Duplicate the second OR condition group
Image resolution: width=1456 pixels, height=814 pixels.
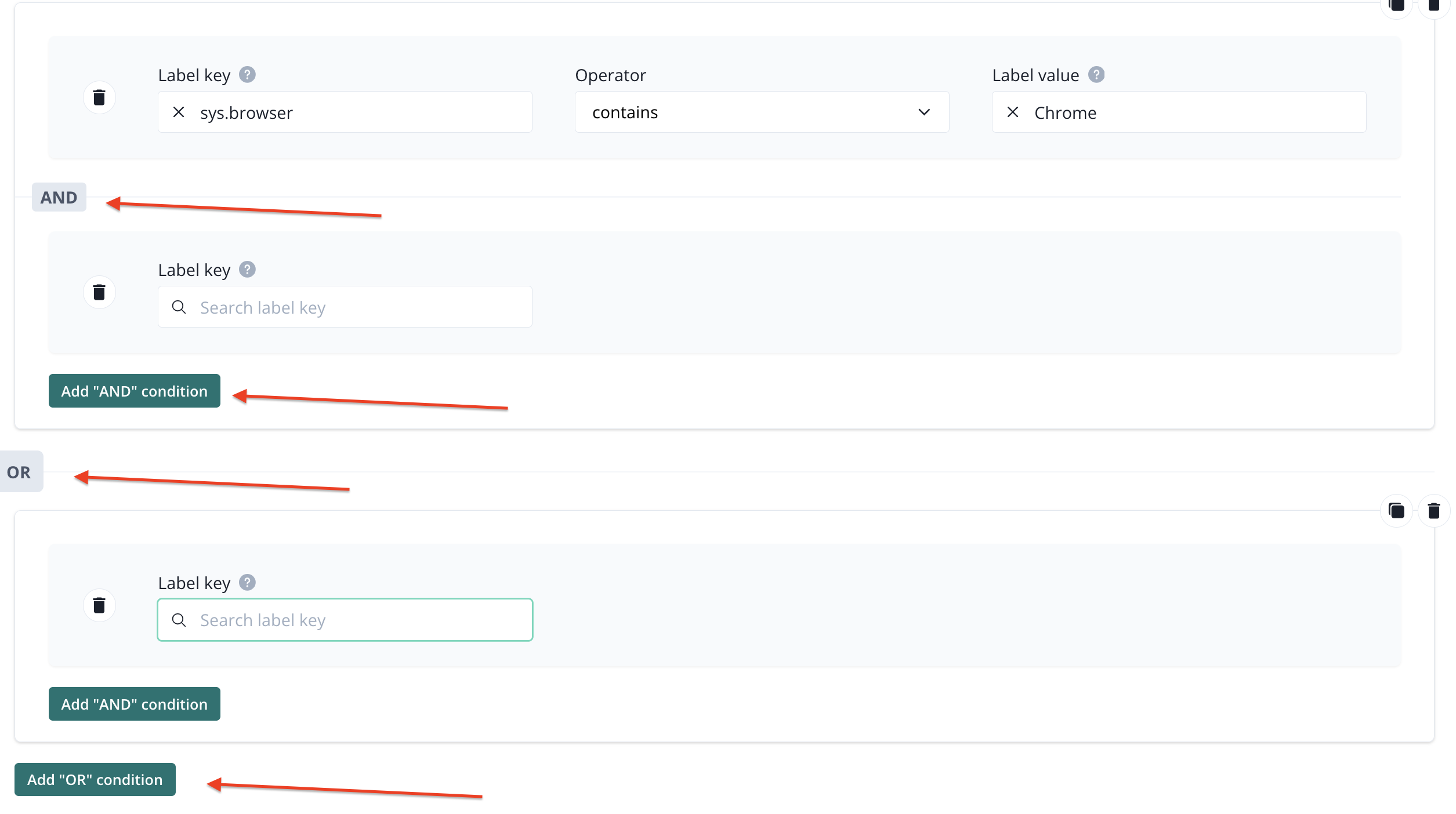[x=1396, y=511]
